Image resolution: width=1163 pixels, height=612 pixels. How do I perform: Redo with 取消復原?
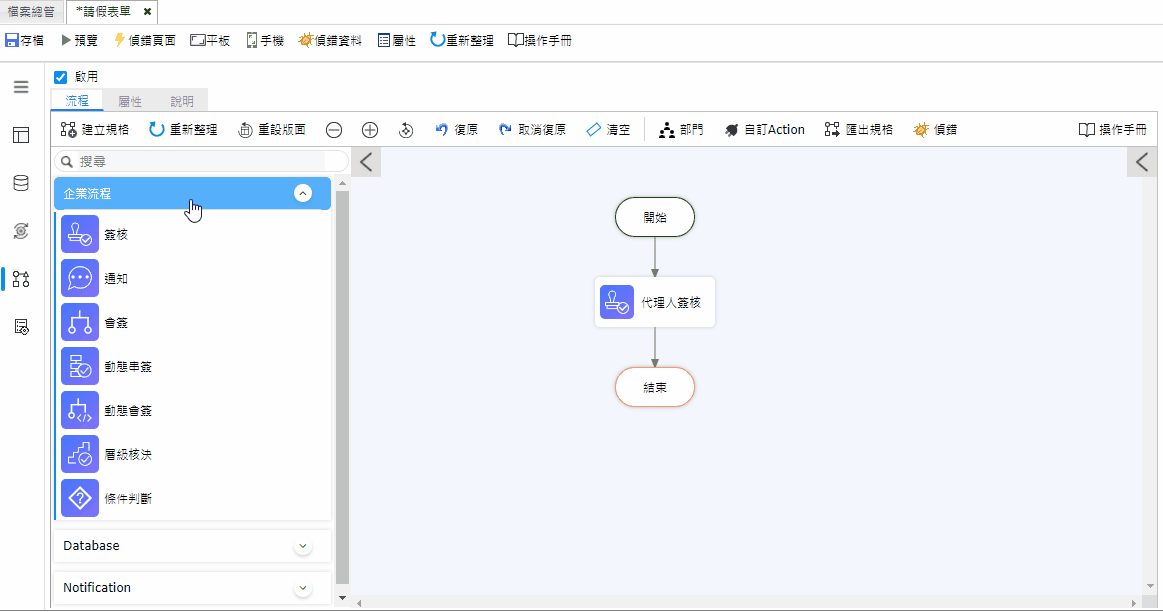532,130
